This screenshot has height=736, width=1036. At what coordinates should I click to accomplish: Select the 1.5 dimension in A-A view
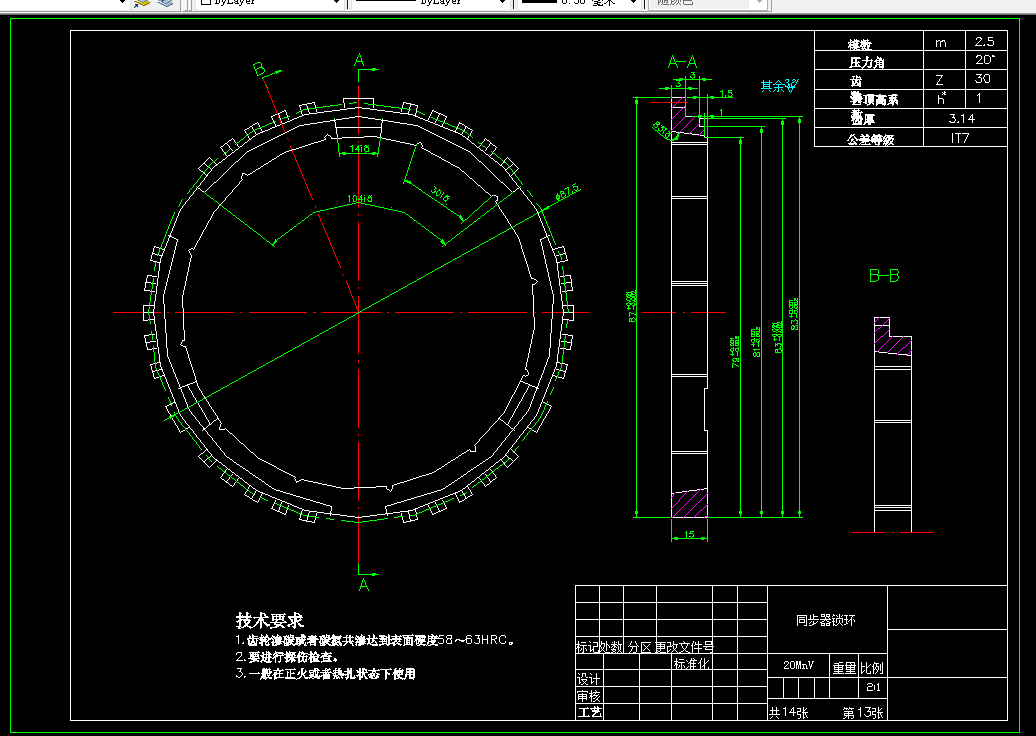pyautogui.click(x=725, y=94)
